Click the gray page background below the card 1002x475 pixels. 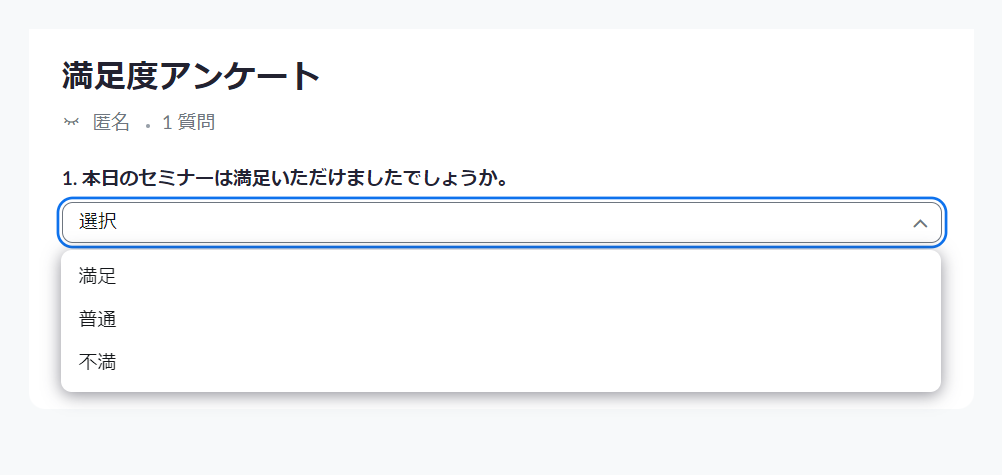click(x=501, y=442)
